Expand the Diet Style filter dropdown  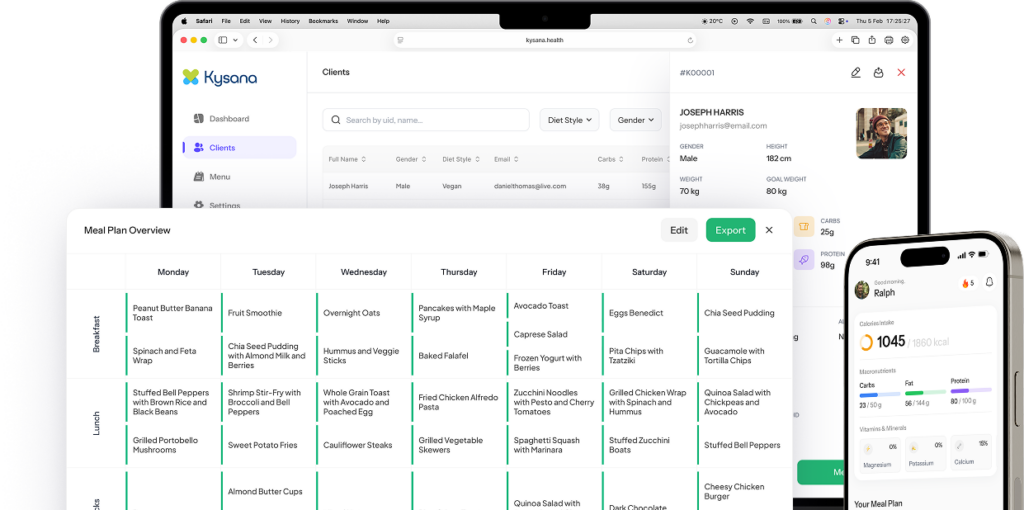[570, 120]
